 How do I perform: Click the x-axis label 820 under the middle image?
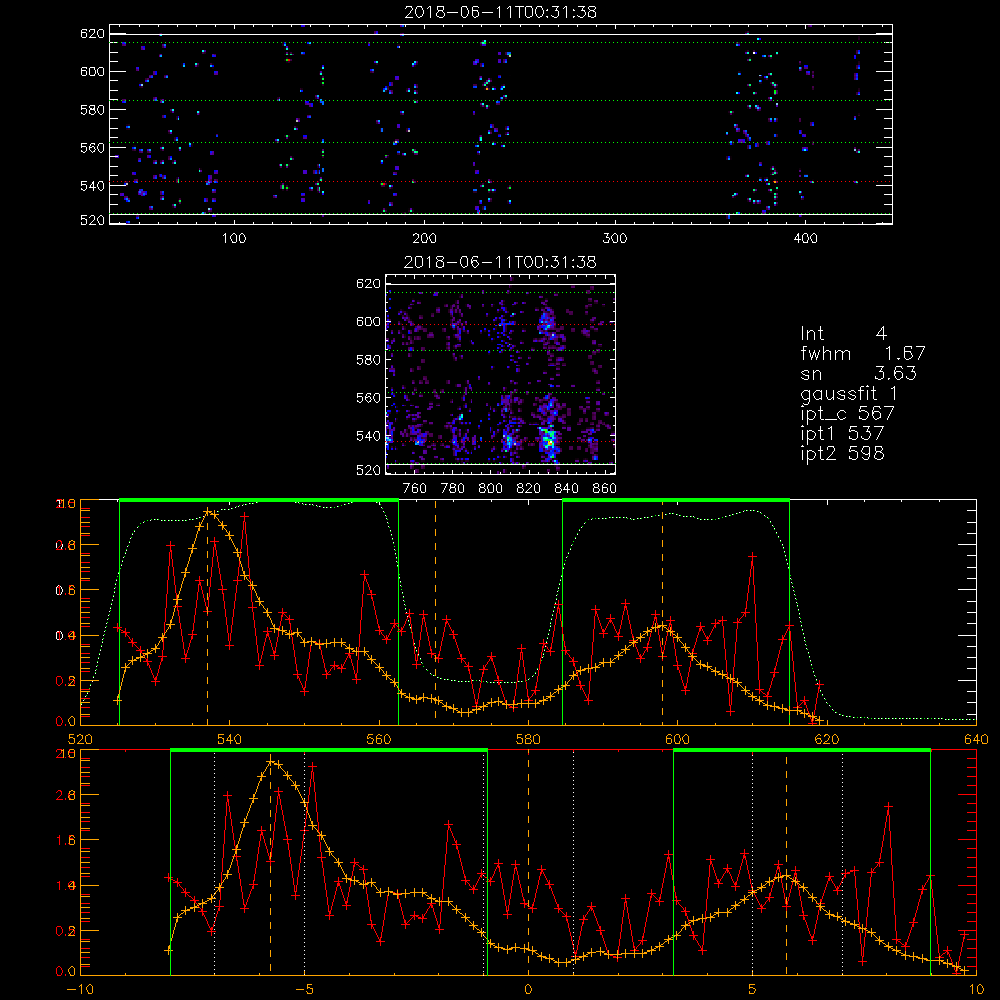529,489
